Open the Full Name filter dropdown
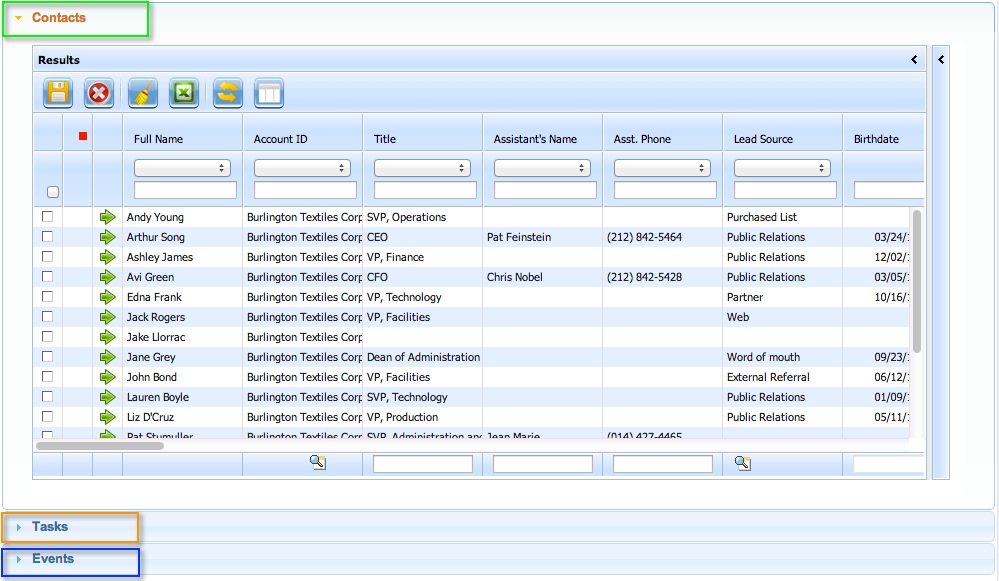999x581 pixels. point(182,168)
